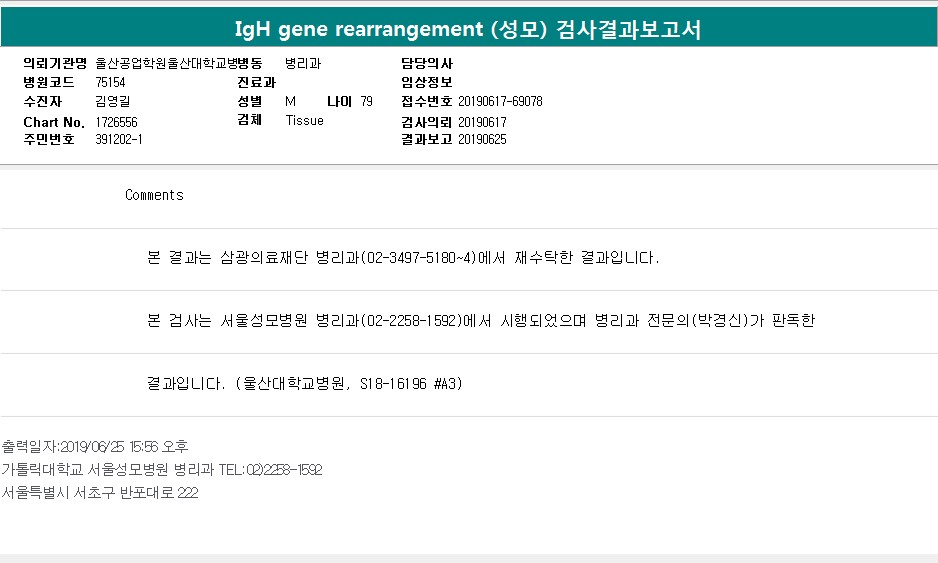
Task: Click the 병리과 ward value
Action: (x=302, y=63)
